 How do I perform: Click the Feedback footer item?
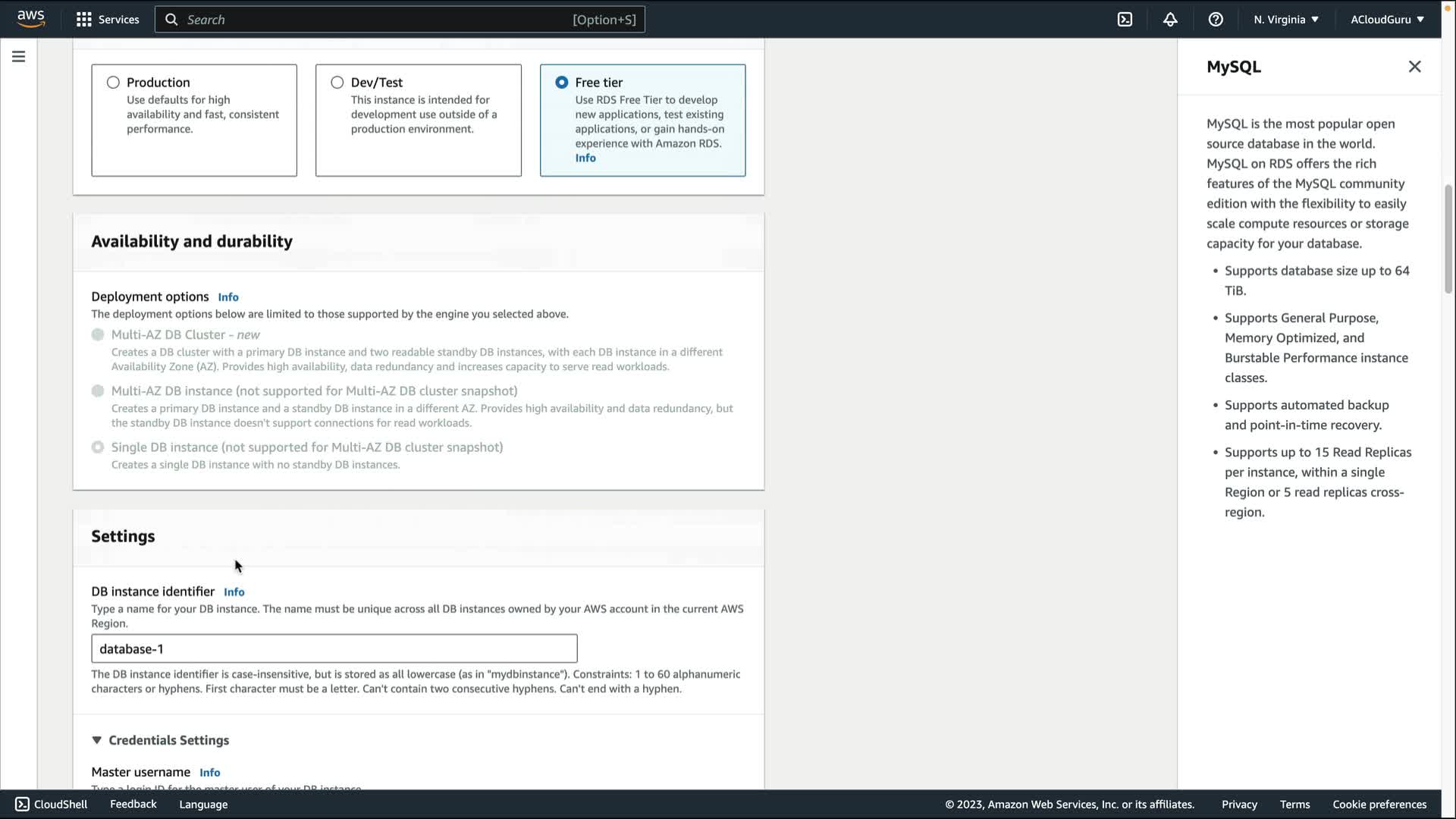[x=133, y=804]
